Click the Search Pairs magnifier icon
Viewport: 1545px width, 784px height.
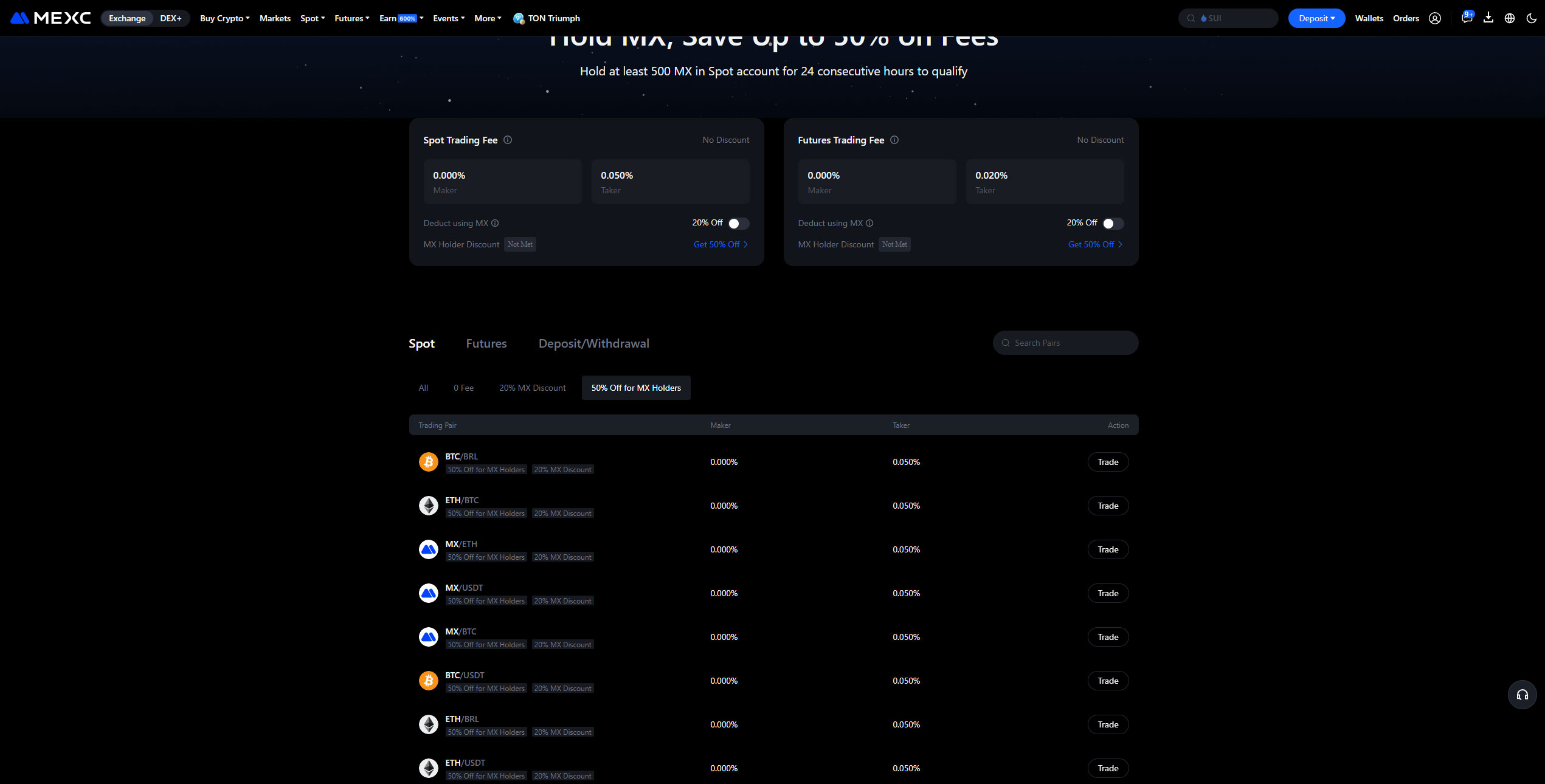tap(1006, 343)
